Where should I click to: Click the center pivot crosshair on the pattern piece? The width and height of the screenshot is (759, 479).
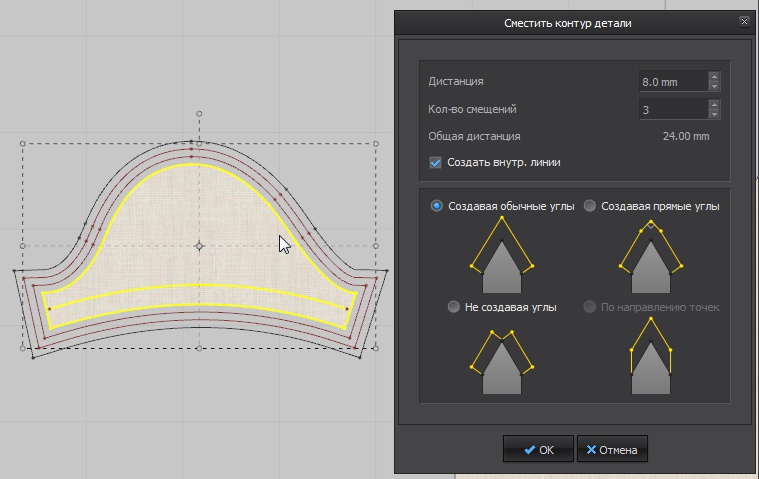[199, 246]
